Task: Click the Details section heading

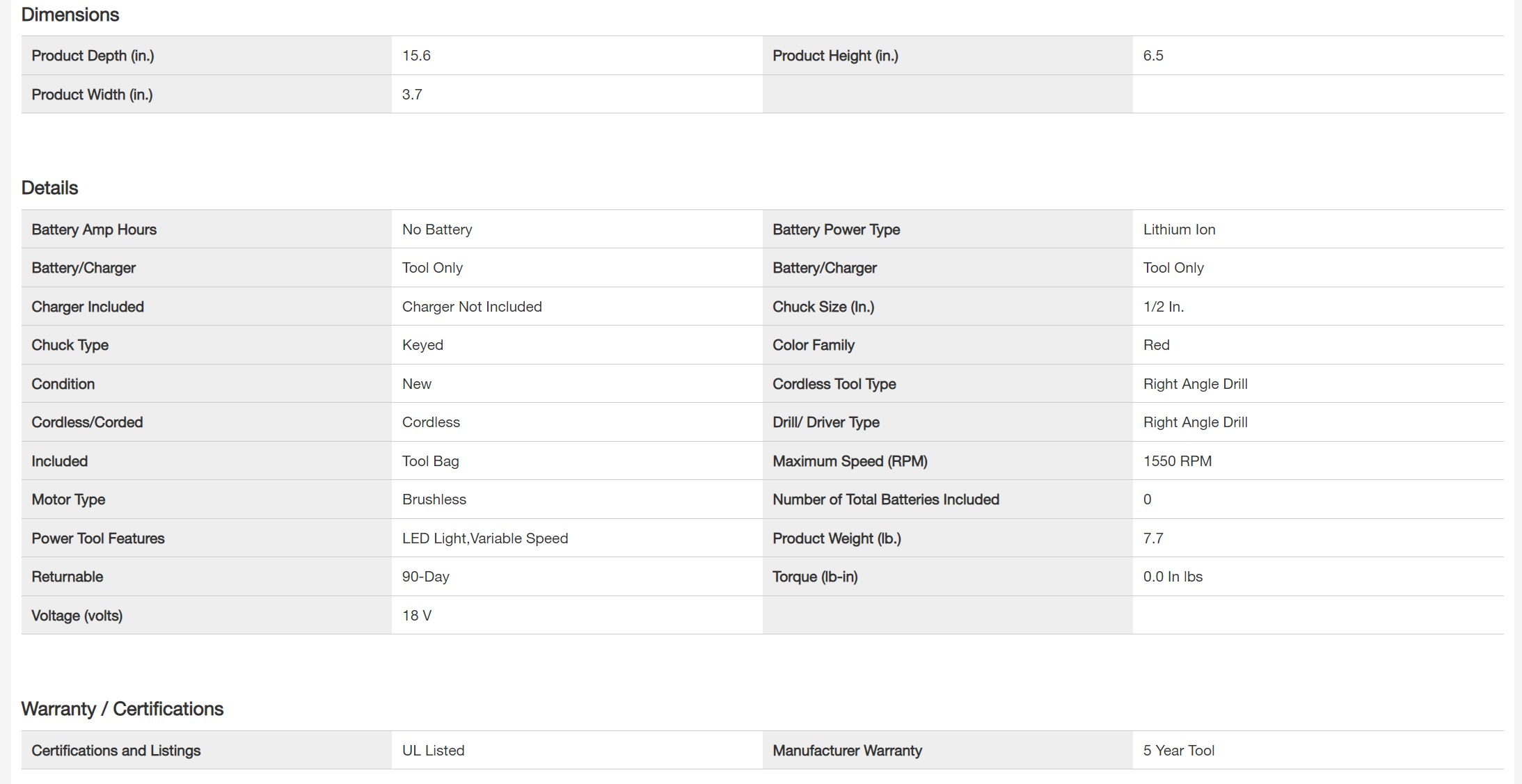Action: (x=49, y=188)
